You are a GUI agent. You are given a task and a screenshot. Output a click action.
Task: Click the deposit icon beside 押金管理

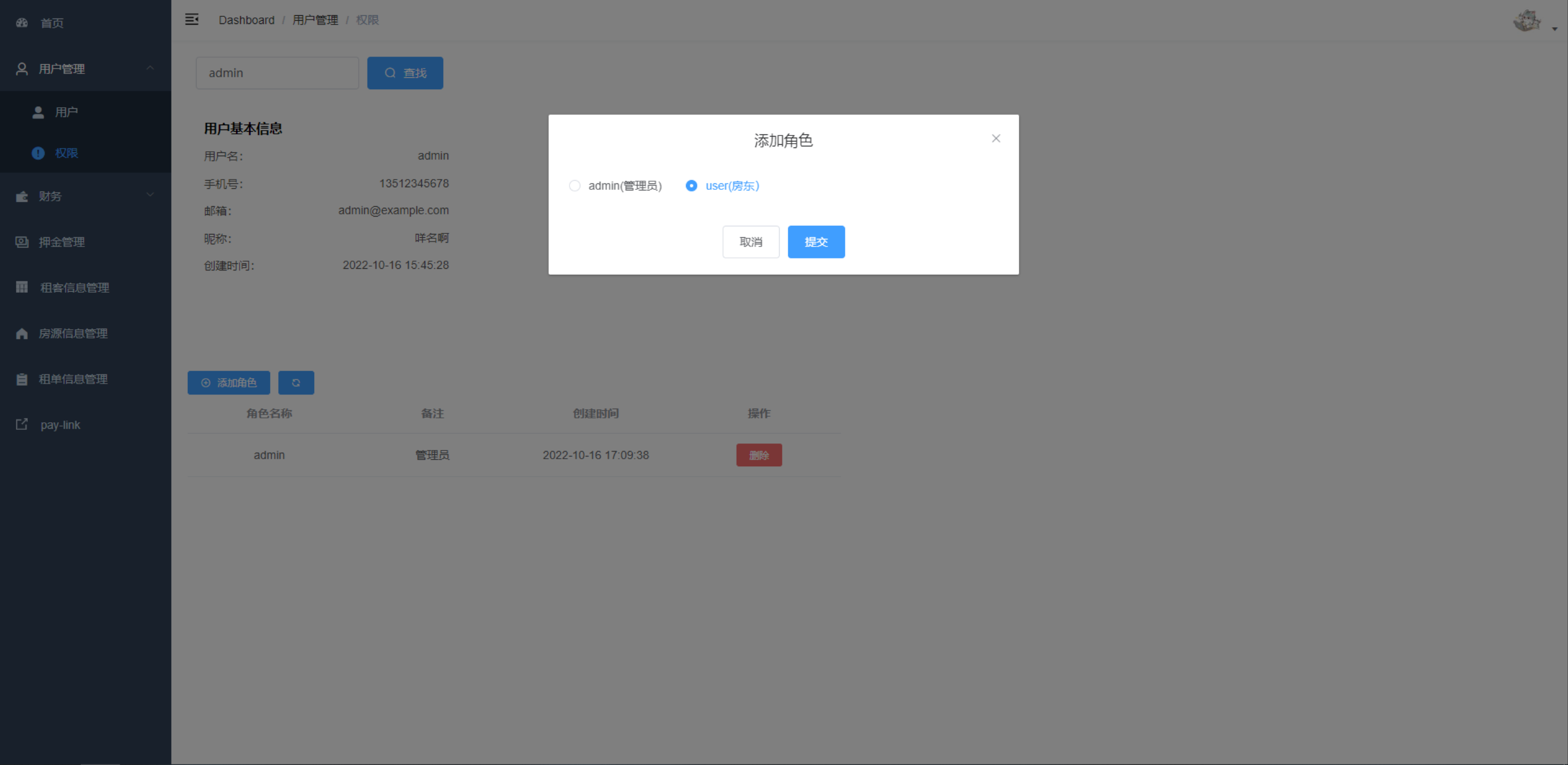pyautogui.click(x=22, y=242)
